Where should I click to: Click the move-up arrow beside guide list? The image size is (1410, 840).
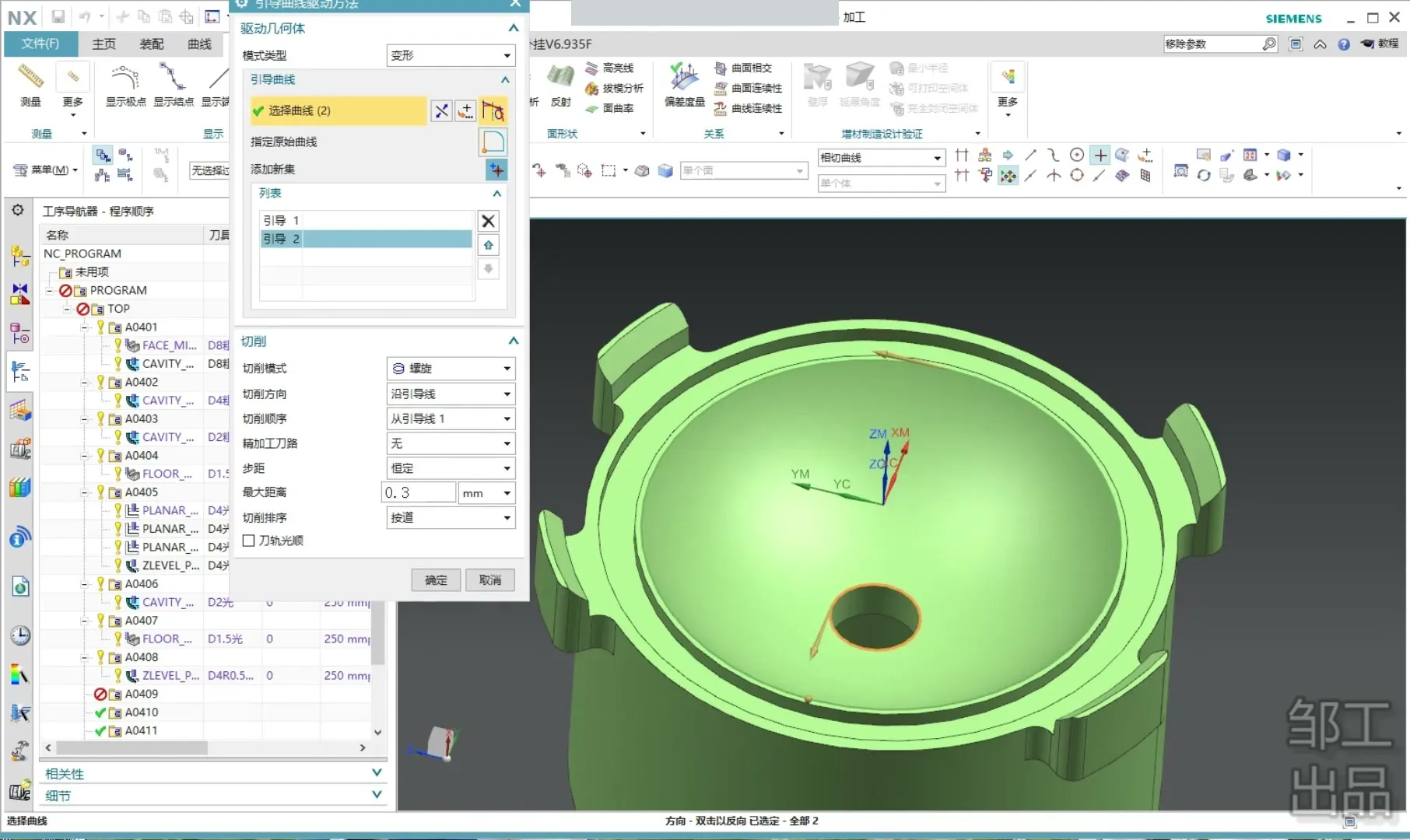488,246
